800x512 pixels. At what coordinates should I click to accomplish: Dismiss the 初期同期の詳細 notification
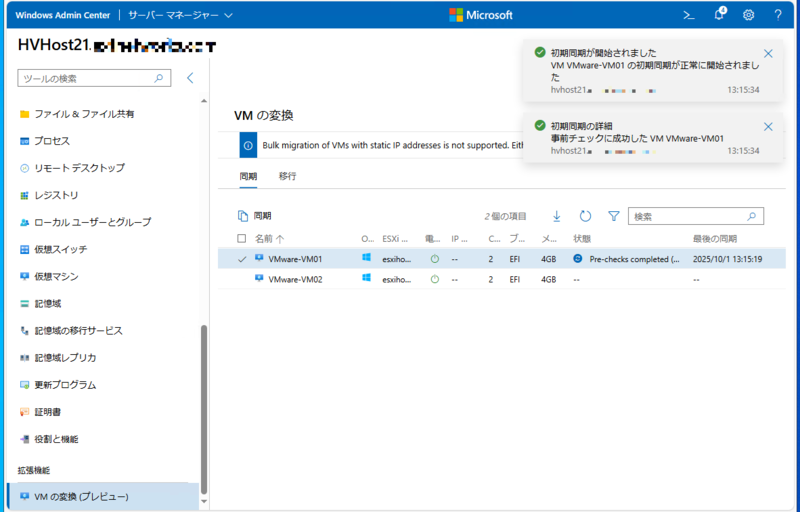click(x=768, y=126)
